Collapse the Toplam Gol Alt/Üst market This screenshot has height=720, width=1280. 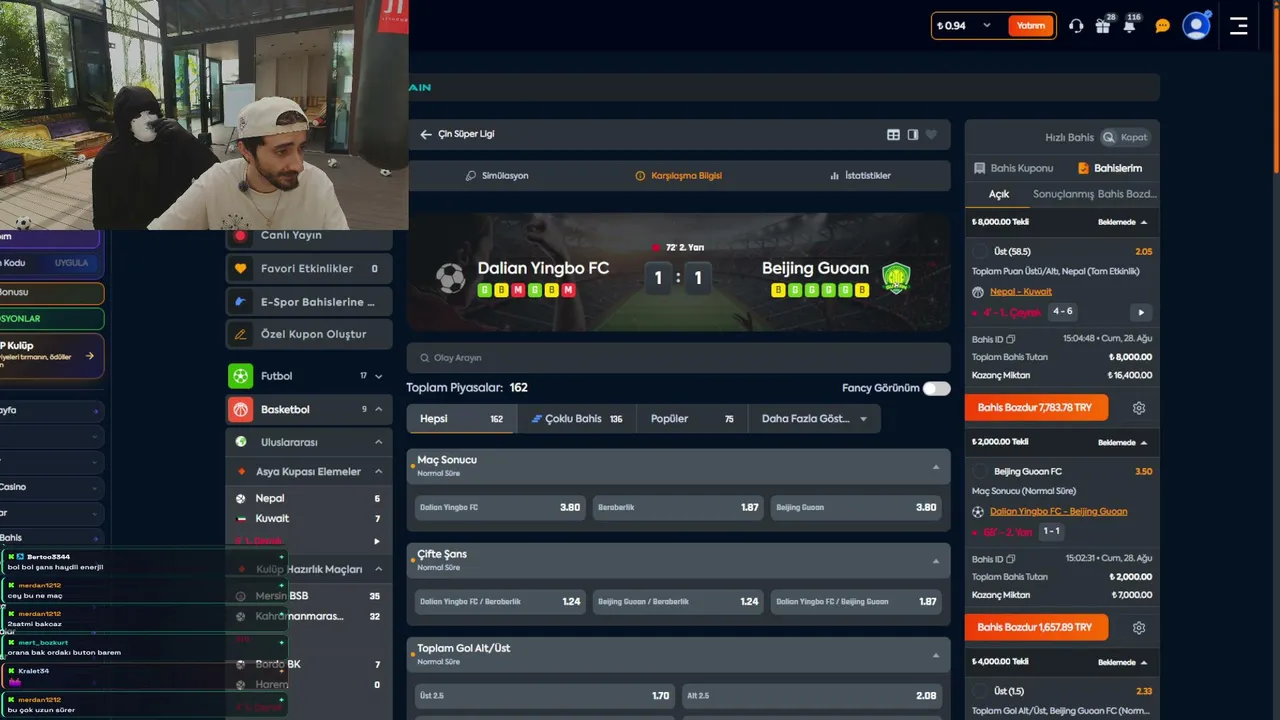tap(936, 655)
